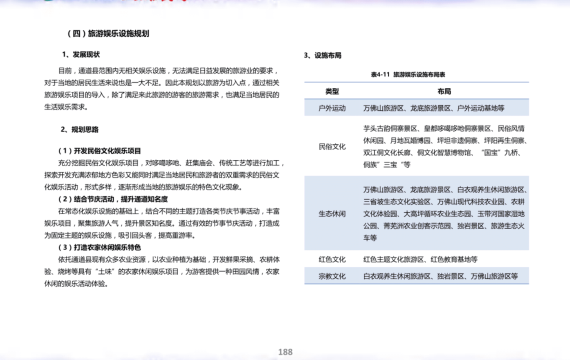Click paragraph starting 目前,通道县范围内
Screen dimensions: 570x360
click(162, 89)
